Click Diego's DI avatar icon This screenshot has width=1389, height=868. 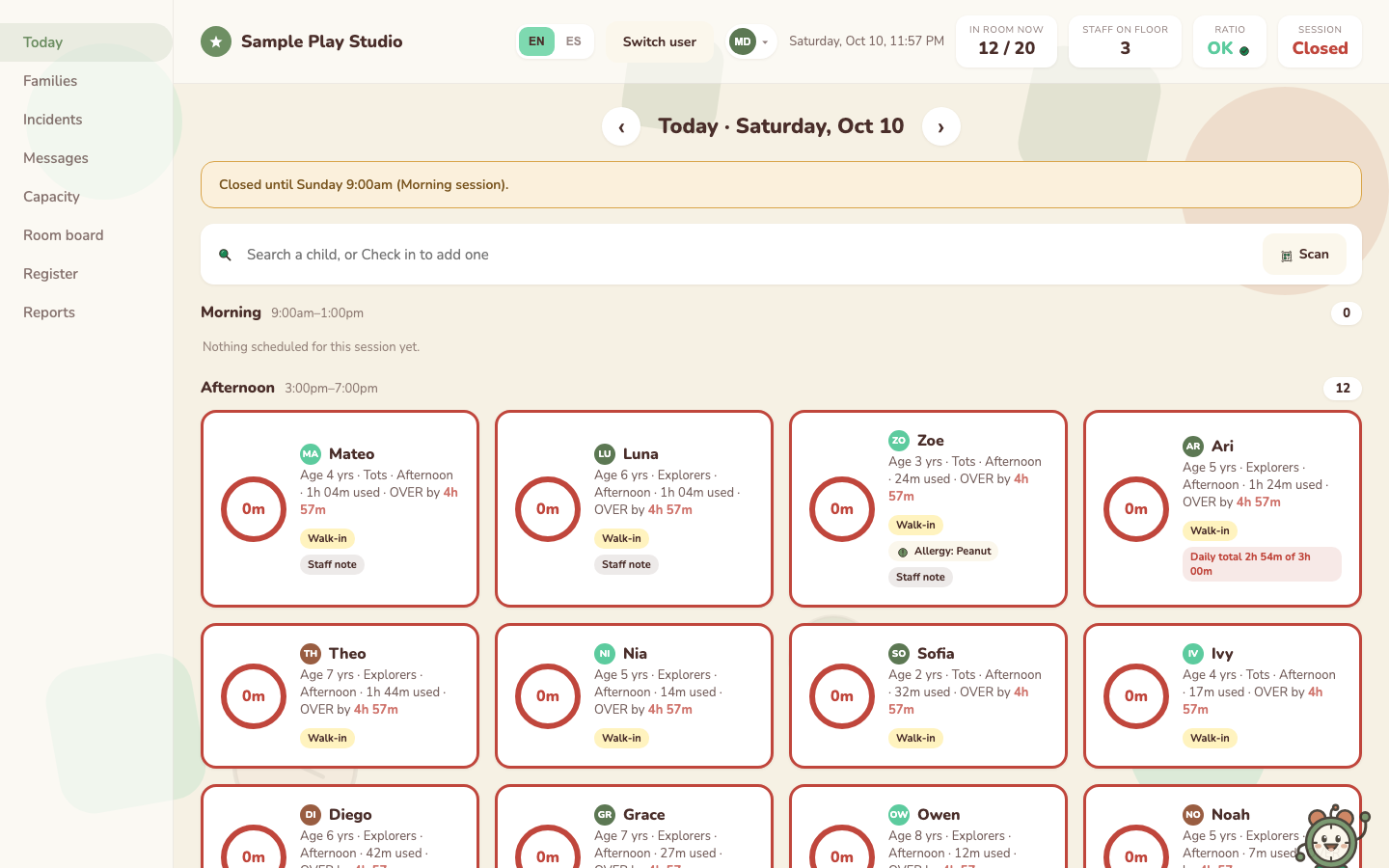click(x=311, y=815)
